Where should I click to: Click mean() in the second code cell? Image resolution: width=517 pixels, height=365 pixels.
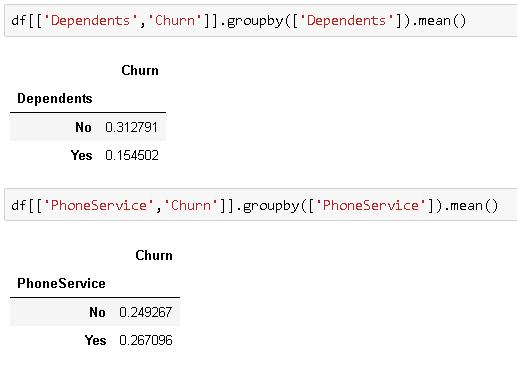474,205
